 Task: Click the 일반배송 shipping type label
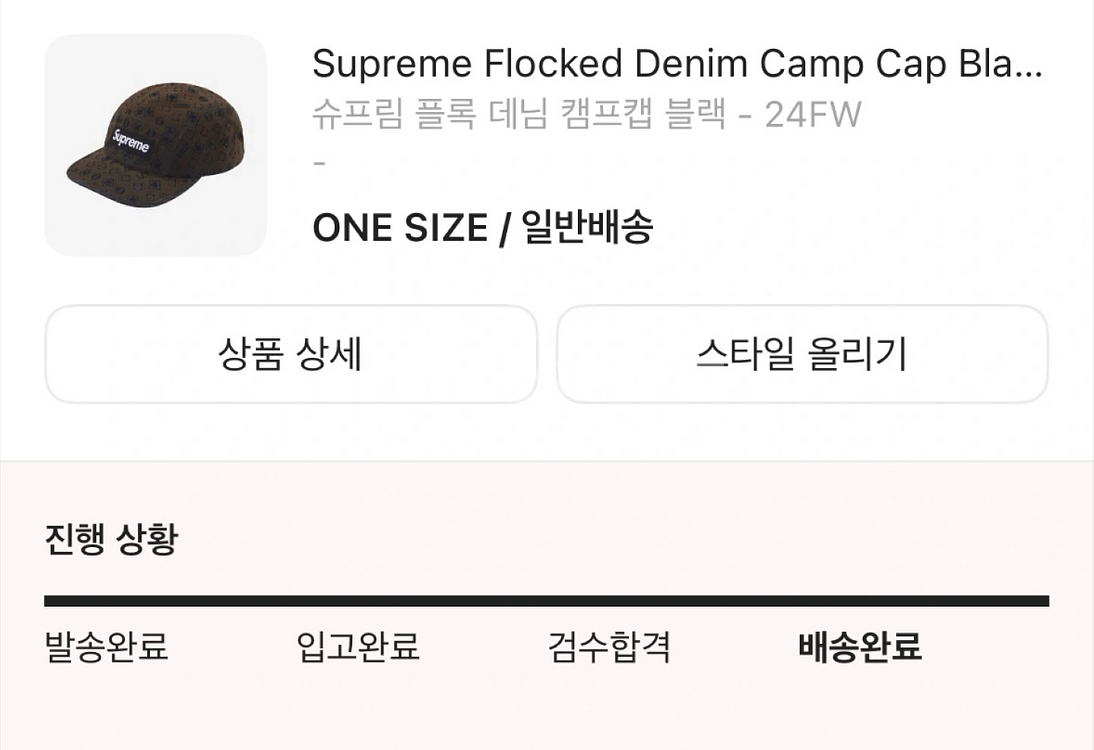click(587, 229)
